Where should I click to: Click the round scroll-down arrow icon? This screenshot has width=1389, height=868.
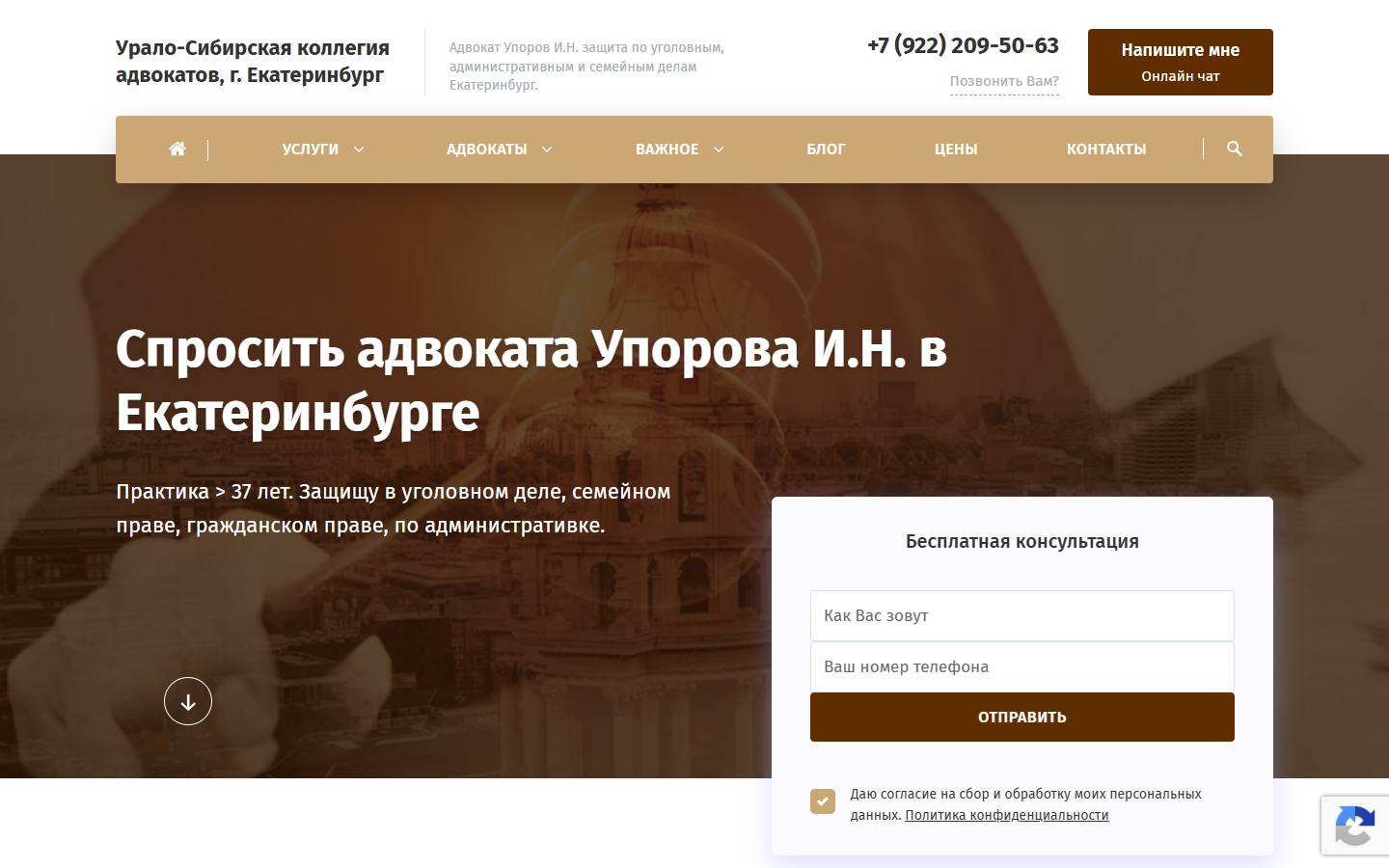click(188, 701)
